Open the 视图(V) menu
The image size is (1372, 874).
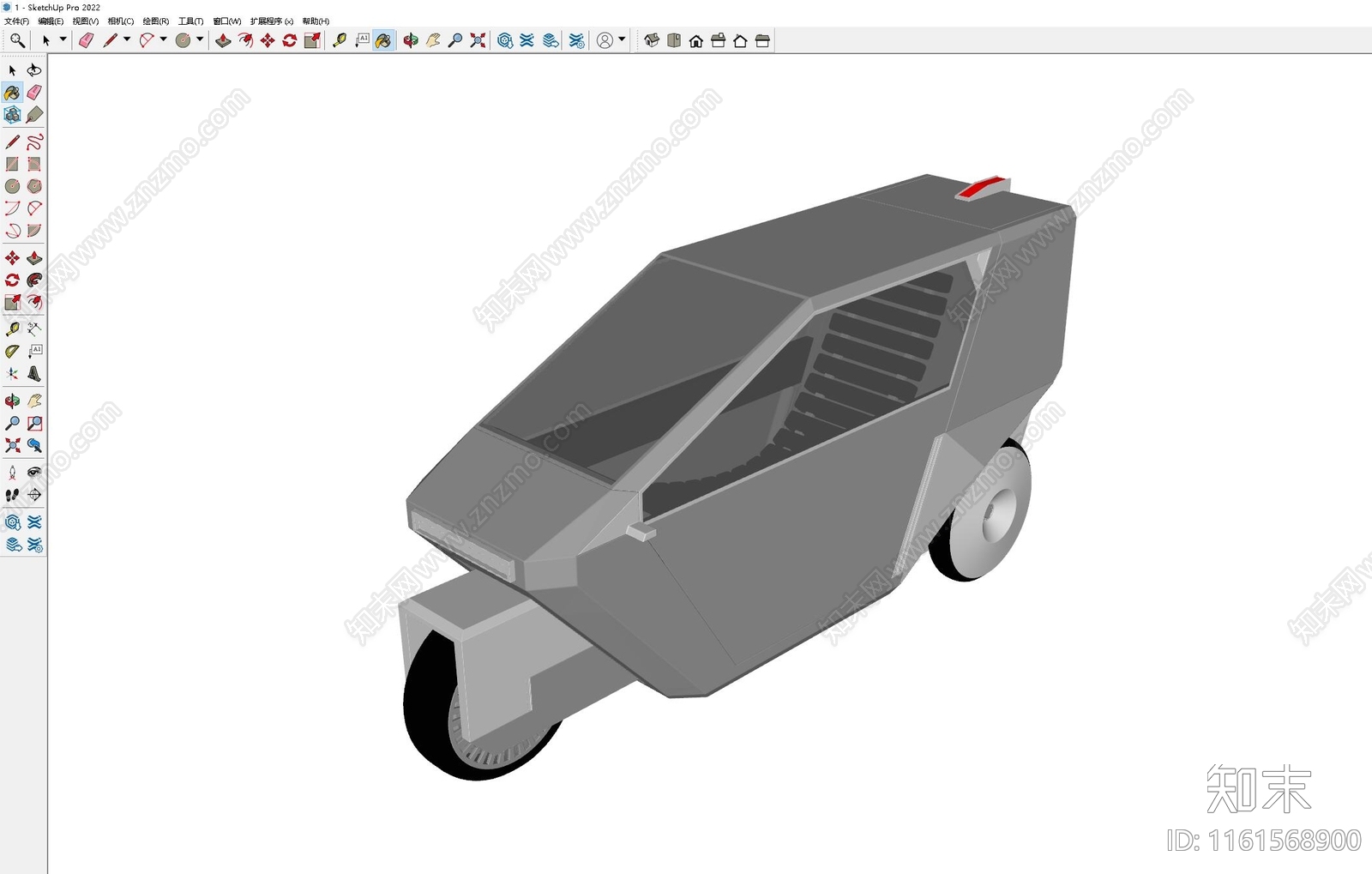pos(86,21)
